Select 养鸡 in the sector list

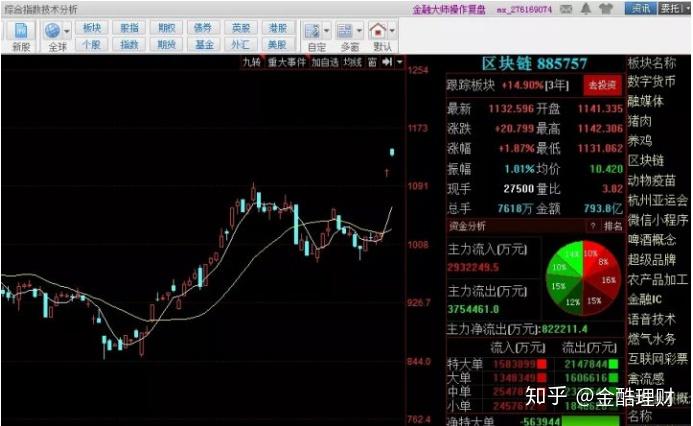click(x=640, y=141)
